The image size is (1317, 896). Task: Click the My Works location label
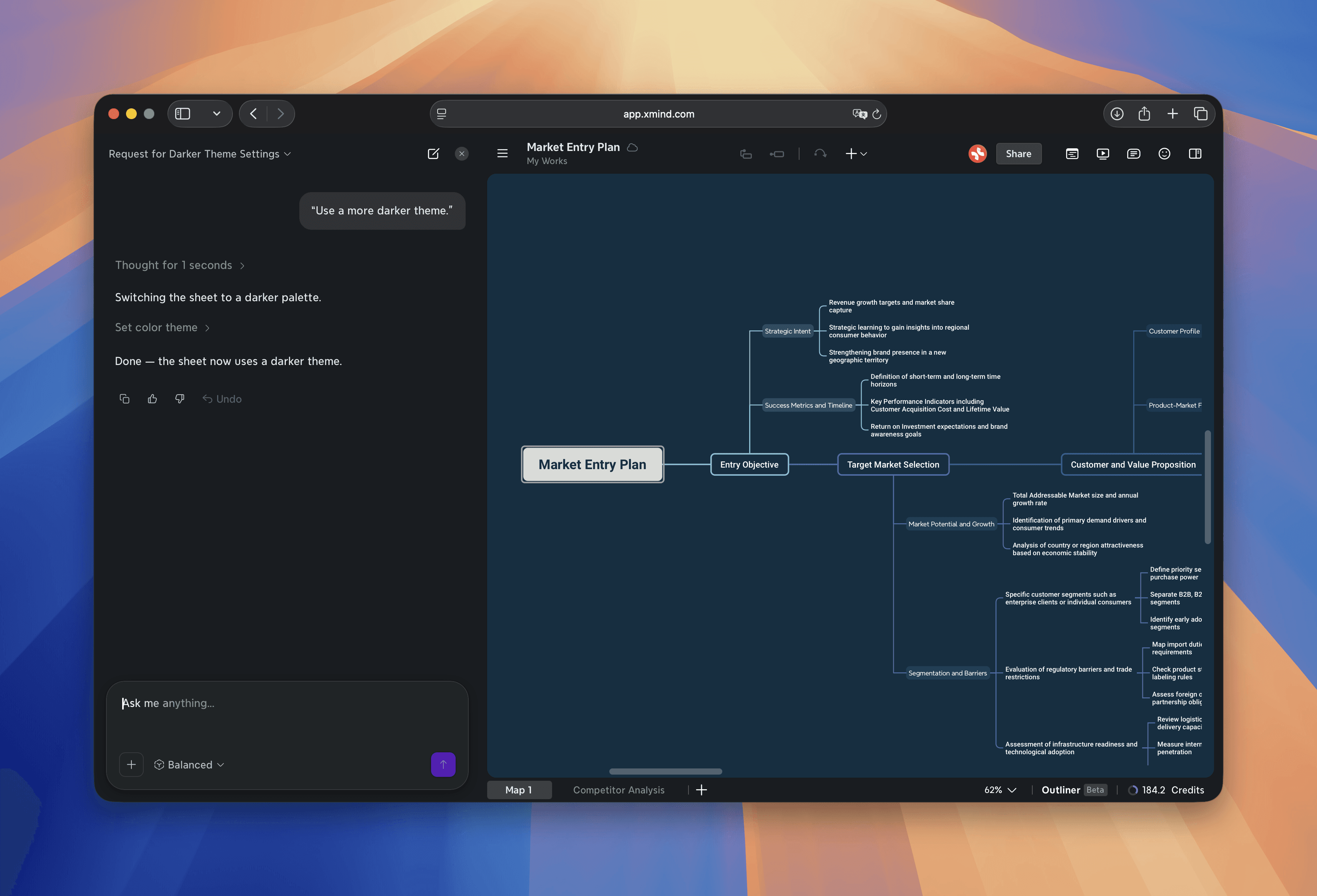pos(546,161)
